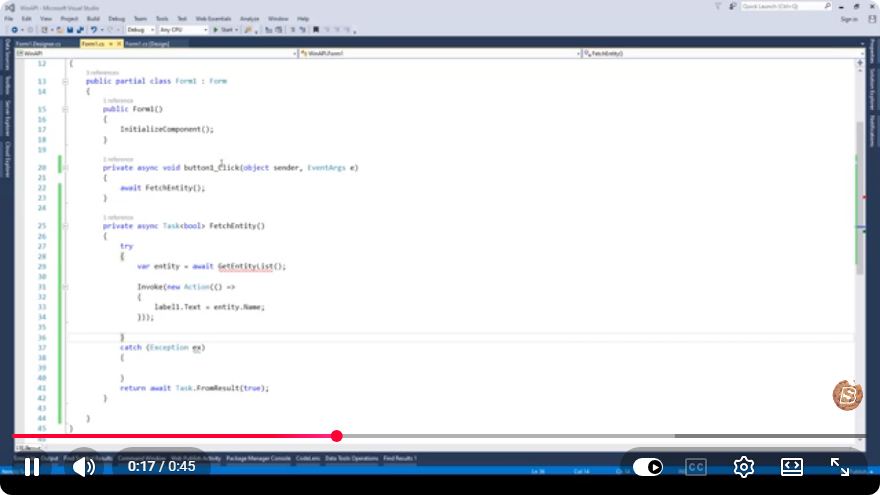
Task: Enter fullscreen on the video
Action: point(840,467)
